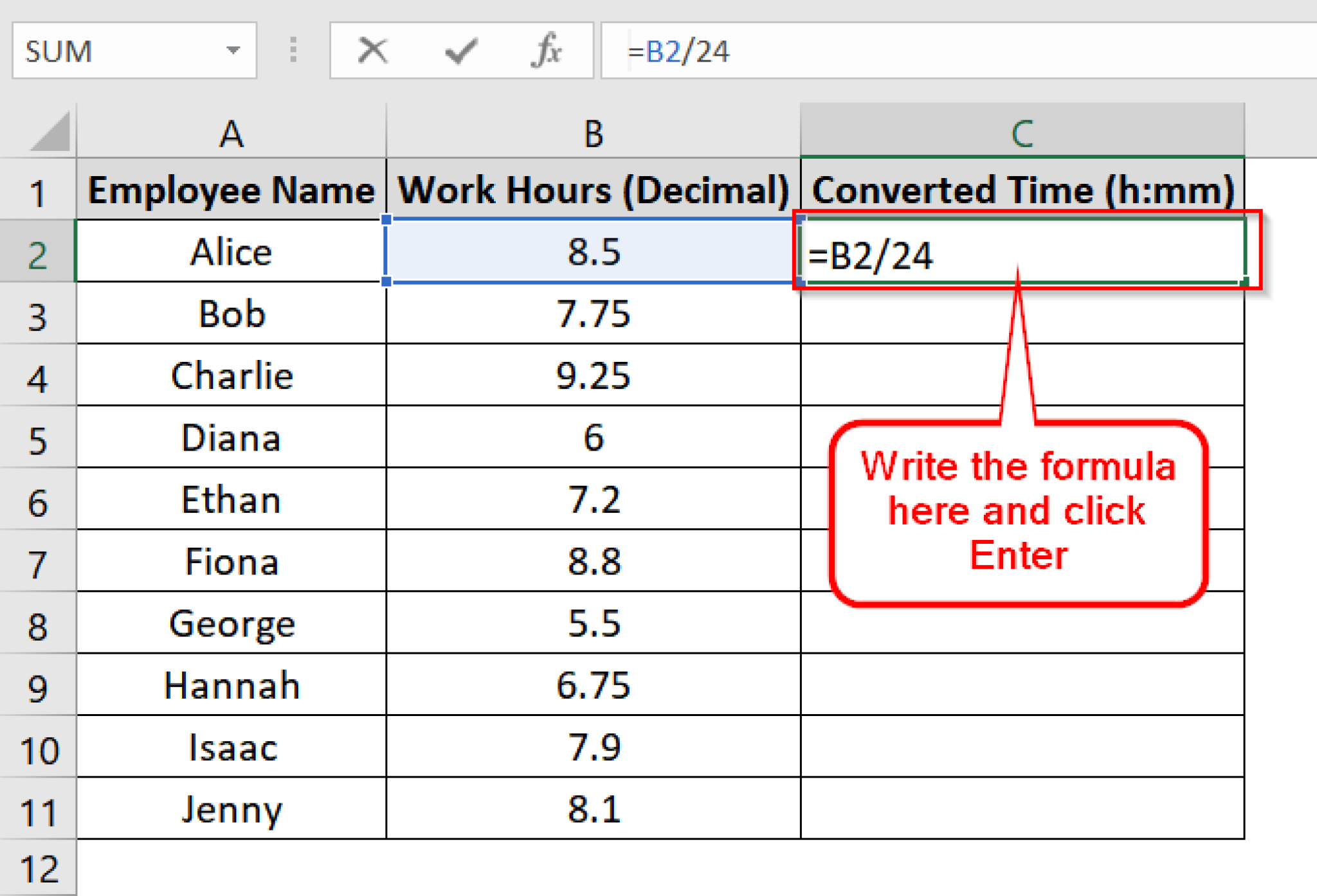Open the Name Box dropdown arrow
The height and width of the screenshot is (896, 1317).
233,51
